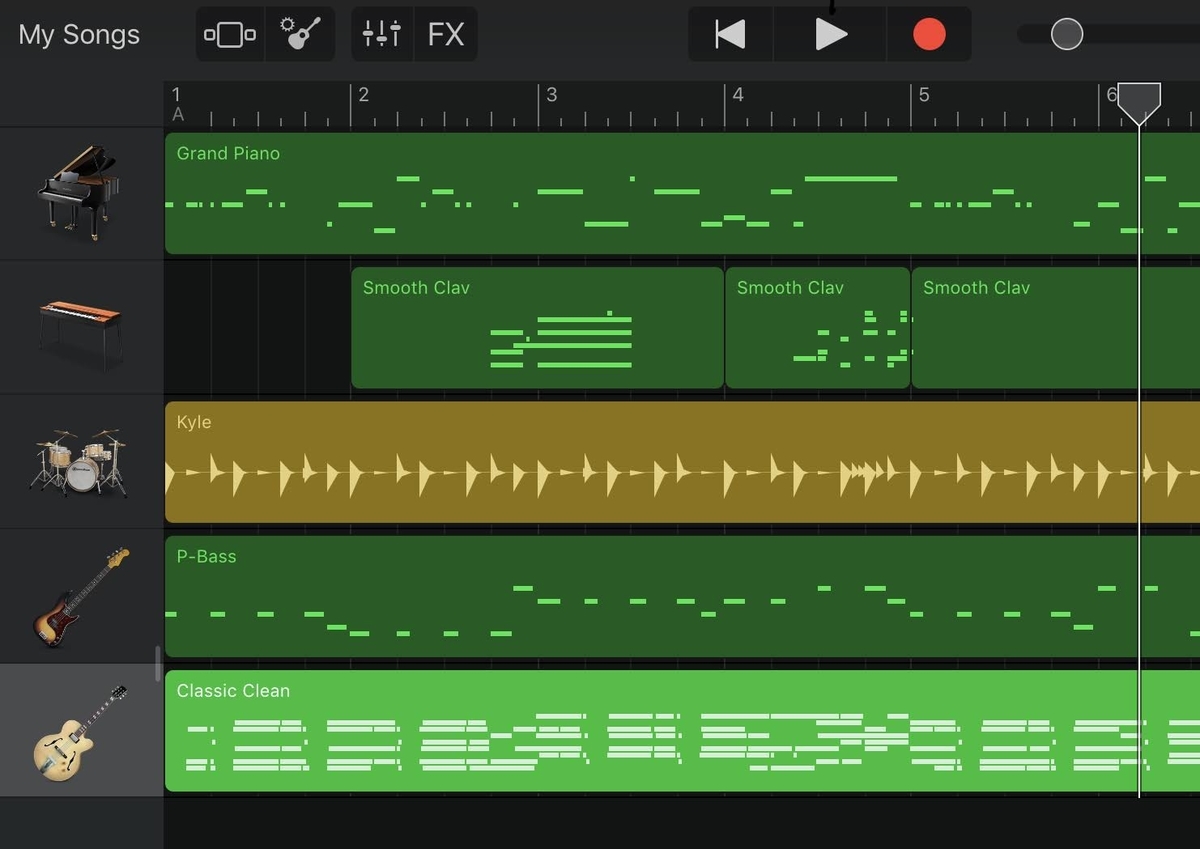The image size is (1200, 849).
Task: Select the playhead marker at bar 6
Action: point(1139,100)
